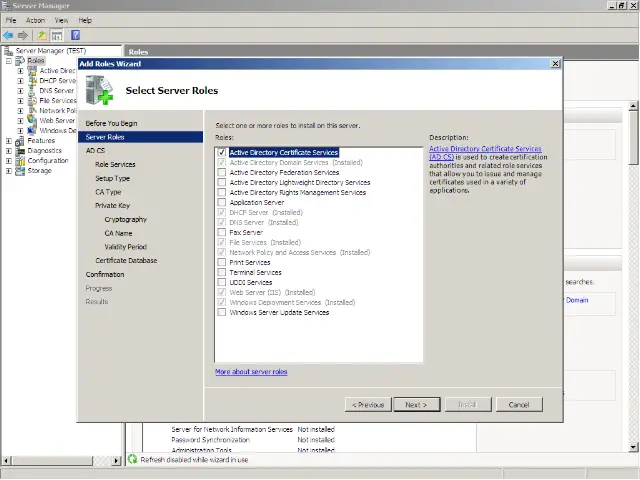
Task: Expand the Features tree node
Action: click(9, 141)
